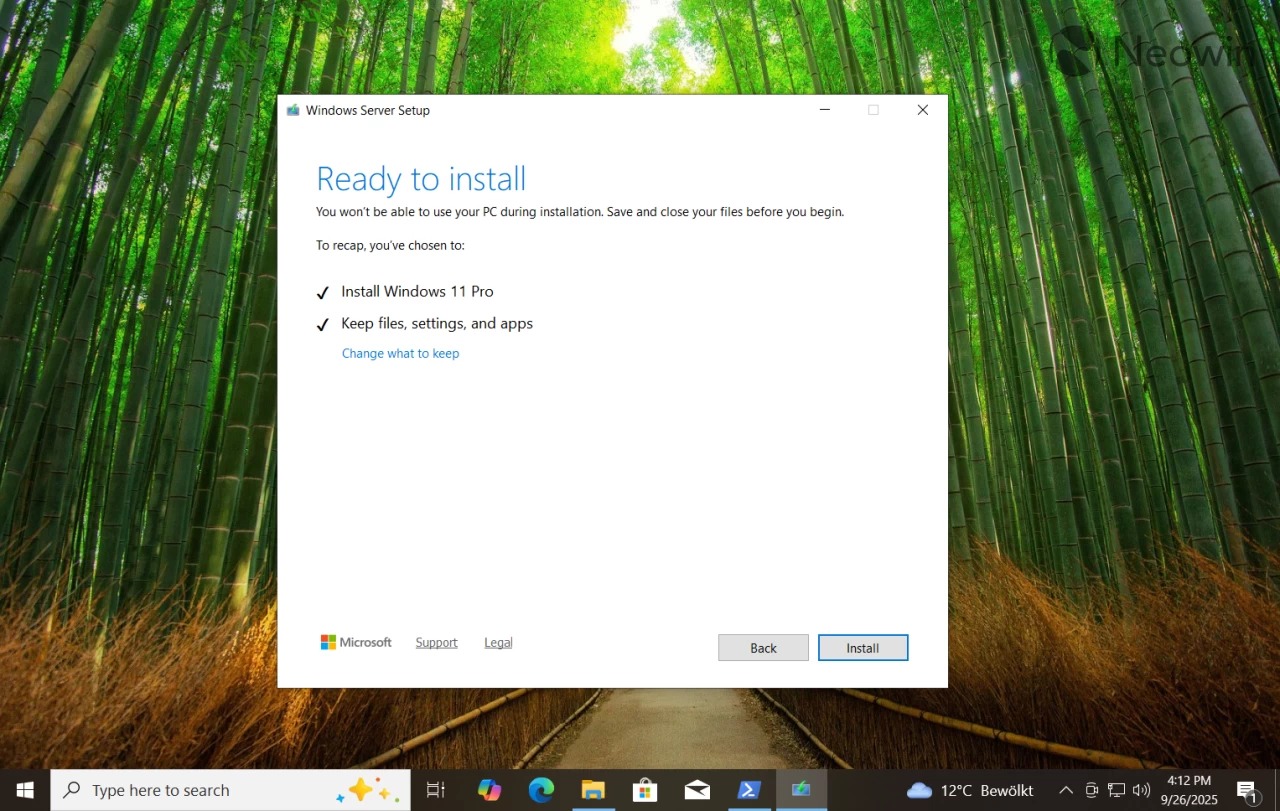Click the Windows Server Setup title bar icon
This screenshot has width=1280, height=811.
click(x=293, y=110)
